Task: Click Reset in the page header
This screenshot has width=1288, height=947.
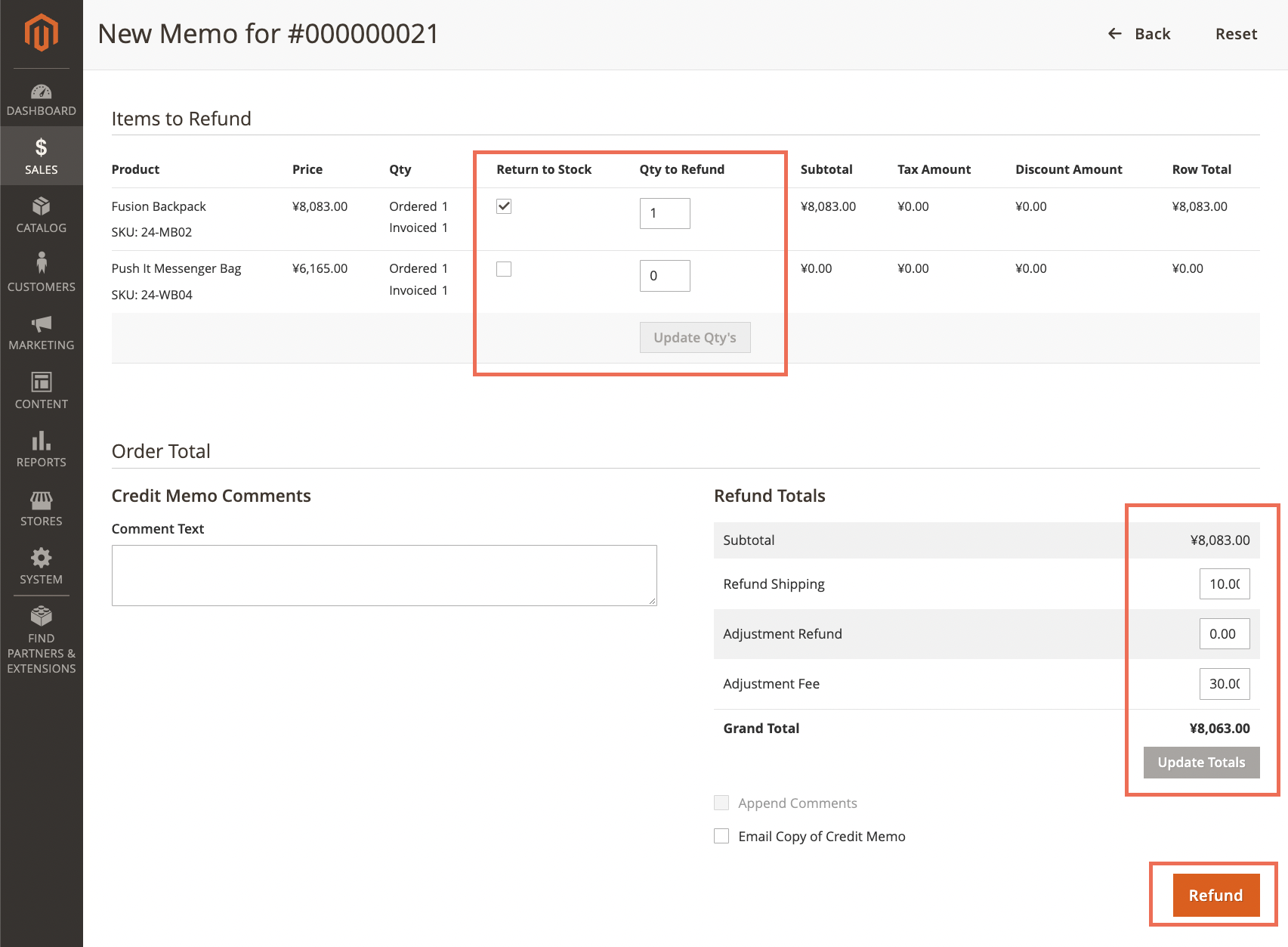Action: coord(1236,34)
